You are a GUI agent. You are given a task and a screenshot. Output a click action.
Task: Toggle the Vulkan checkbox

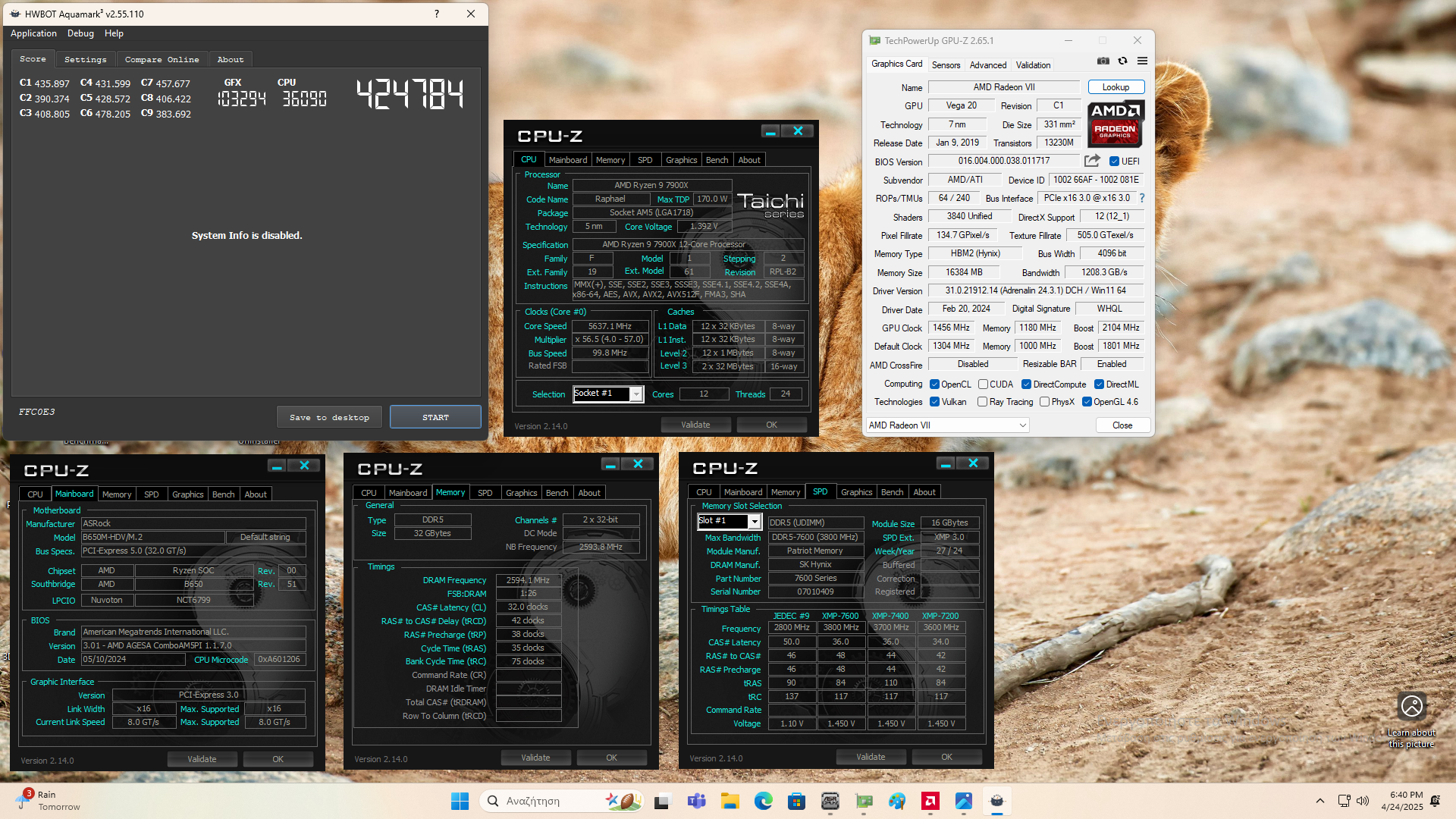934,402
